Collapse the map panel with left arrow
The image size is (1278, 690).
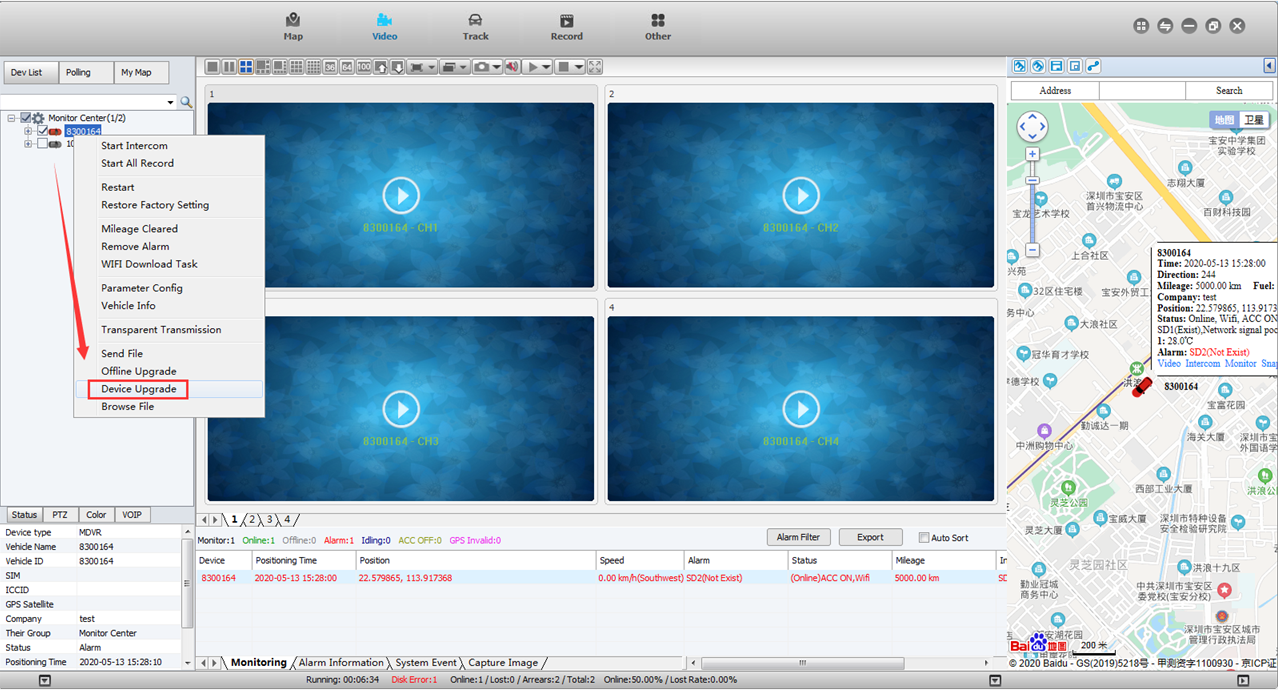click(1269, 66)
